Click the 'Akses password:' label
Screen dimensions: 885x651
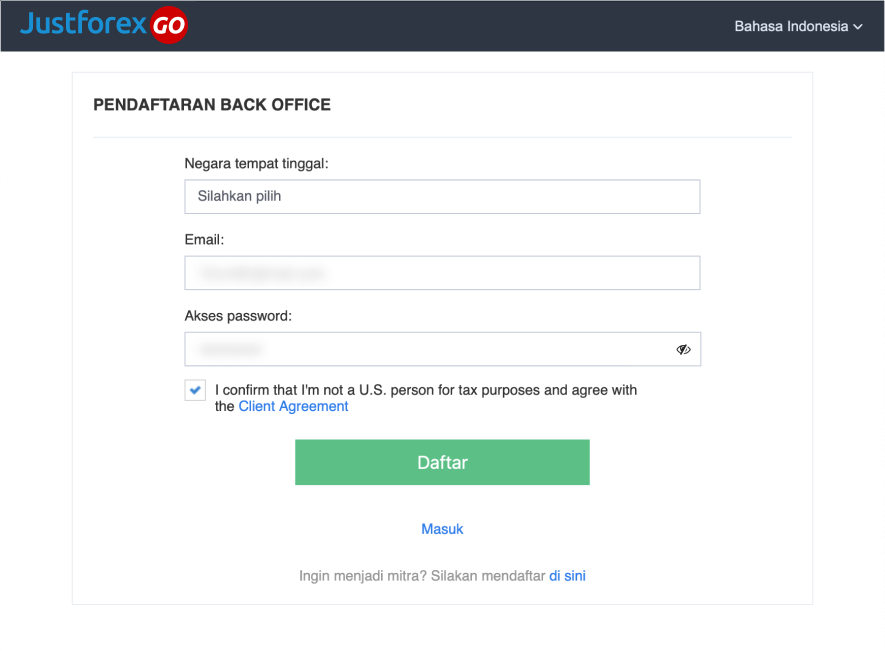(238, 316)
